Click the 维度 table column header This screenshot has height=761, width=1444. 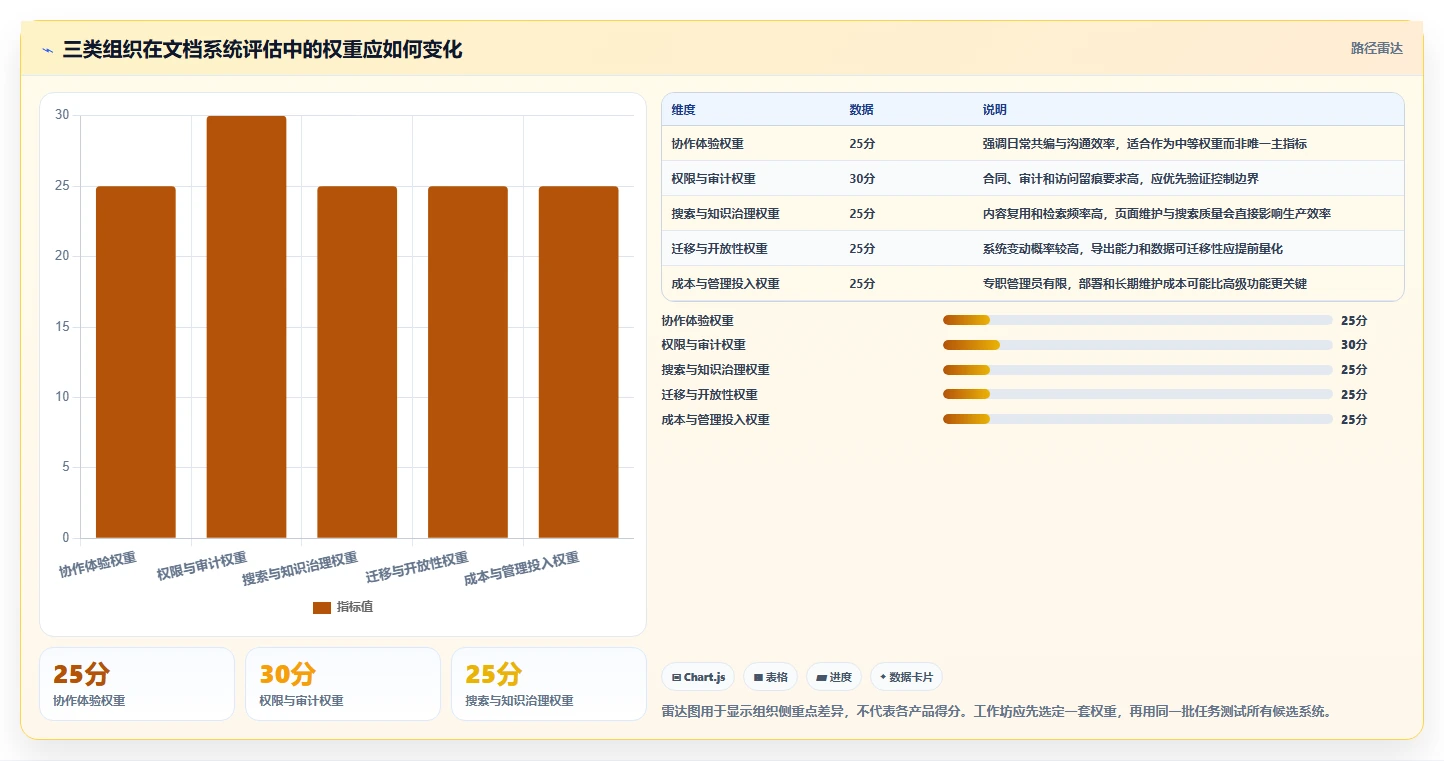[684, 110]
